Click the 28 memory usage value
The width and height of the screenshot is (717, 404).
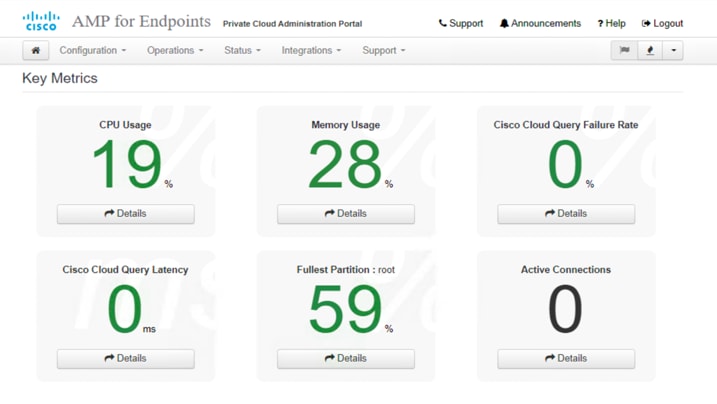click(x=345, y=165)
